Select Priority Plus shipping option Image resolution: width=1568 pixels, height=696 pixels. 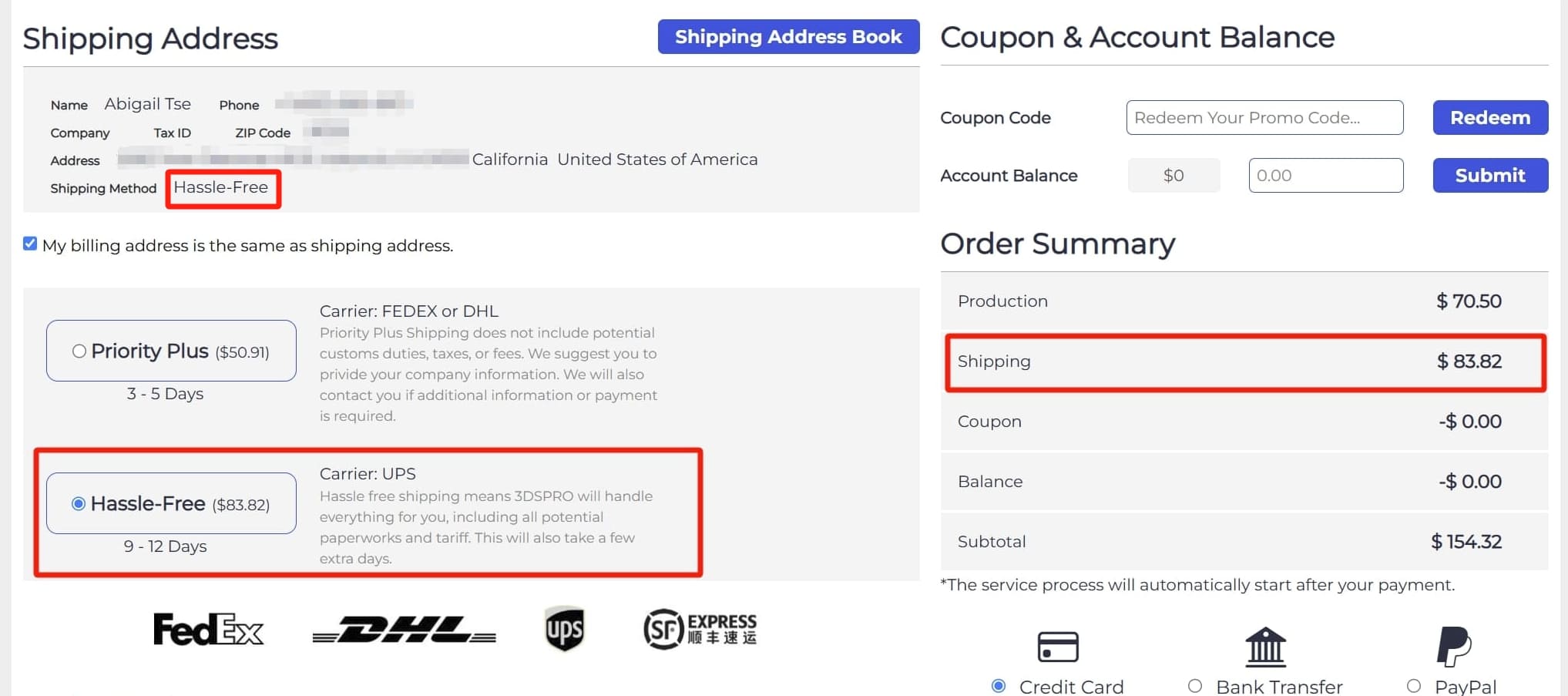[79, 351]
